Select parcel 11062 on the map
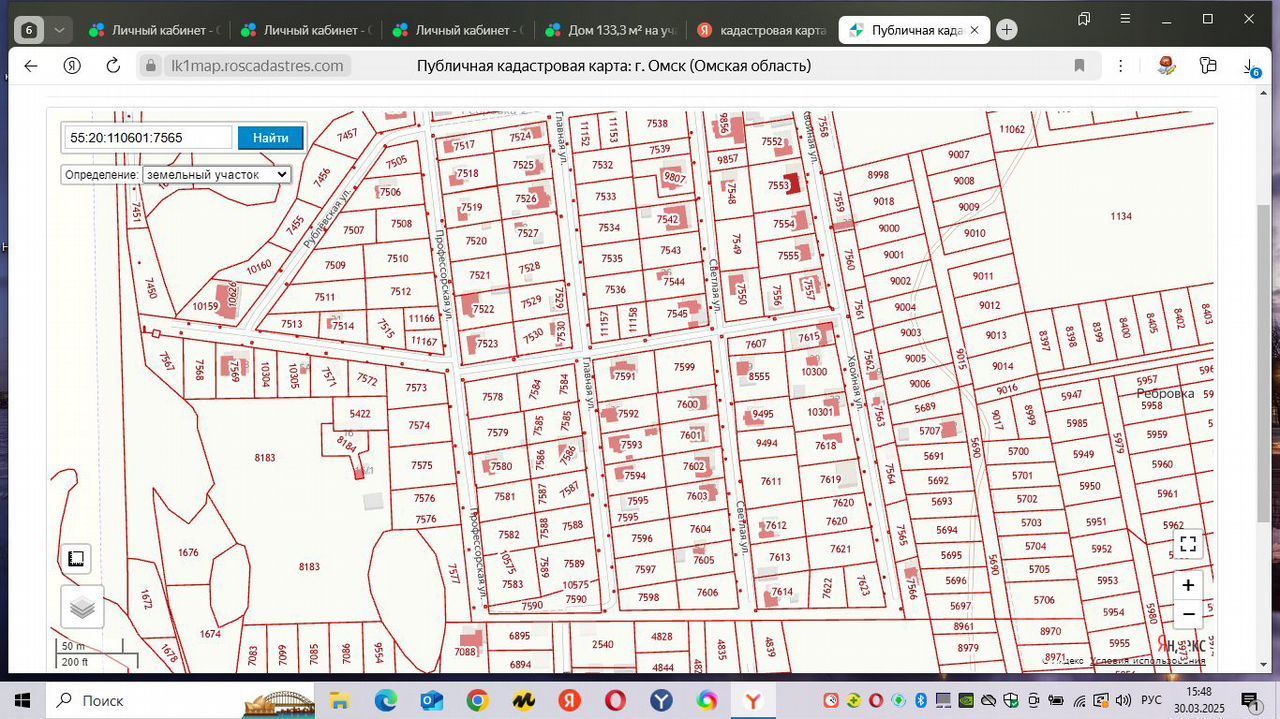 click(x=1012, y=129)
